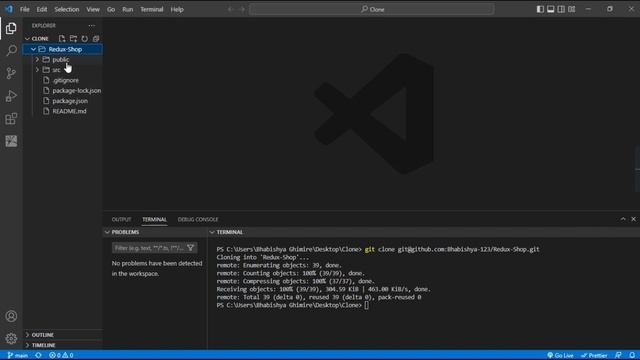
Task: Open the Explorer view in activity bar
Action: tap(11, 28)
